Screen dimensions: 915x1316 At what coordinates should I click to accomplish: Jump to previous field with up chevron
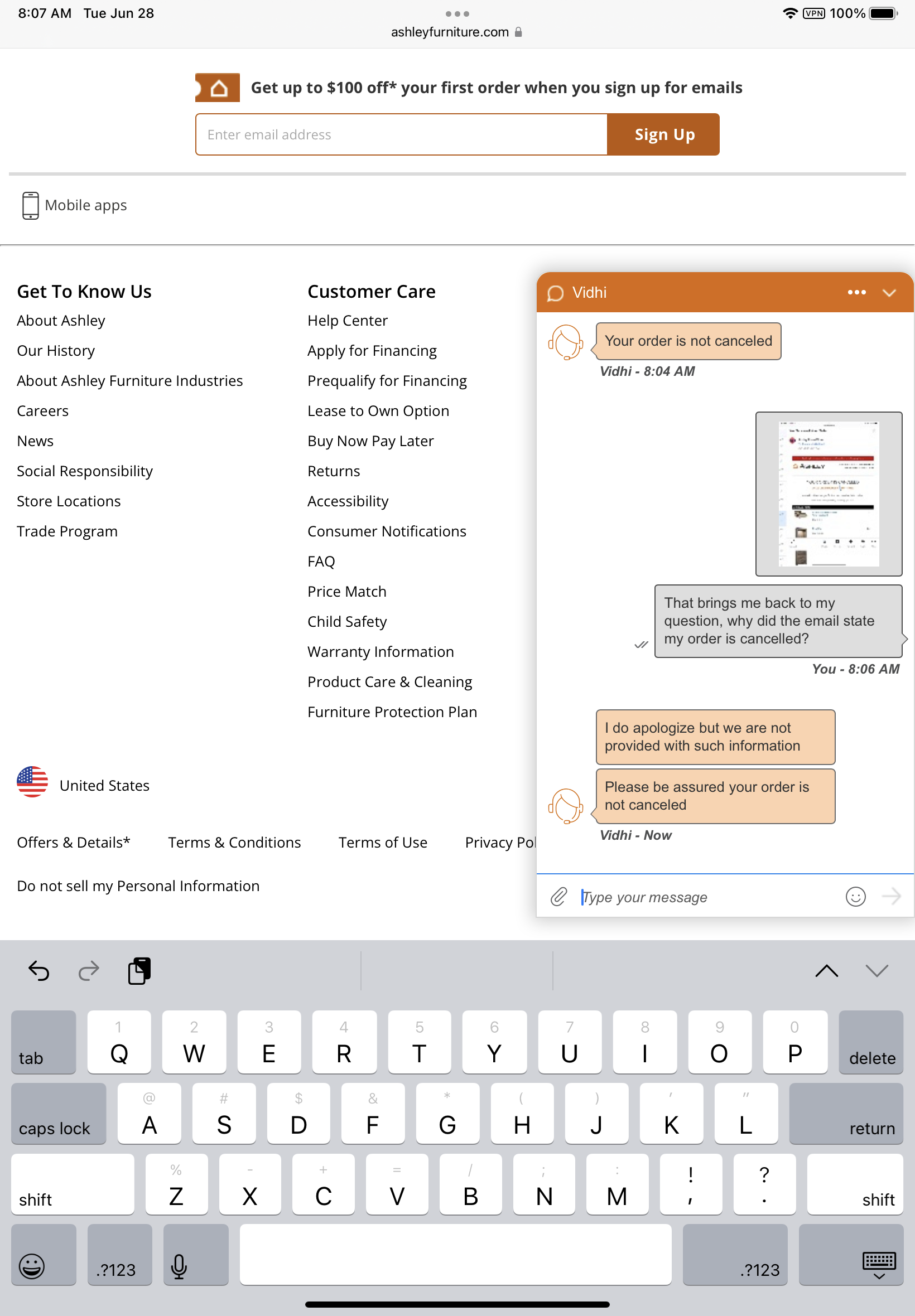point(826,970)
